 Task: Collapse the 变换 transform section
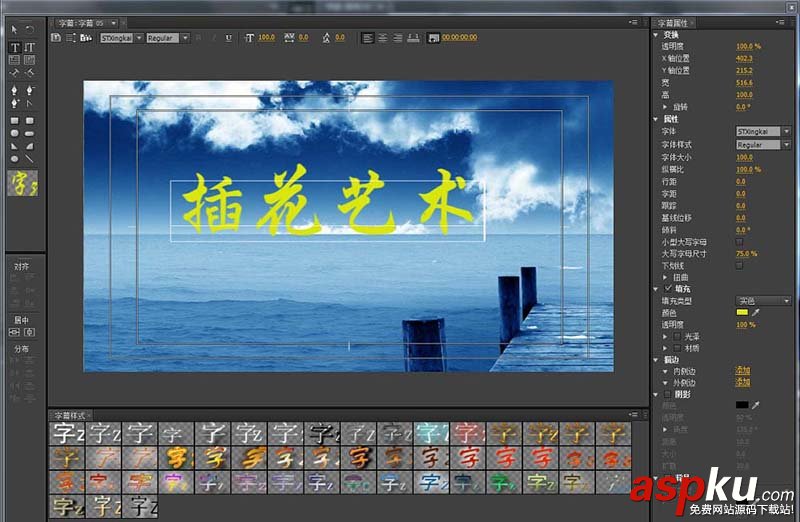pyautogui.click(x=656, y=35)
